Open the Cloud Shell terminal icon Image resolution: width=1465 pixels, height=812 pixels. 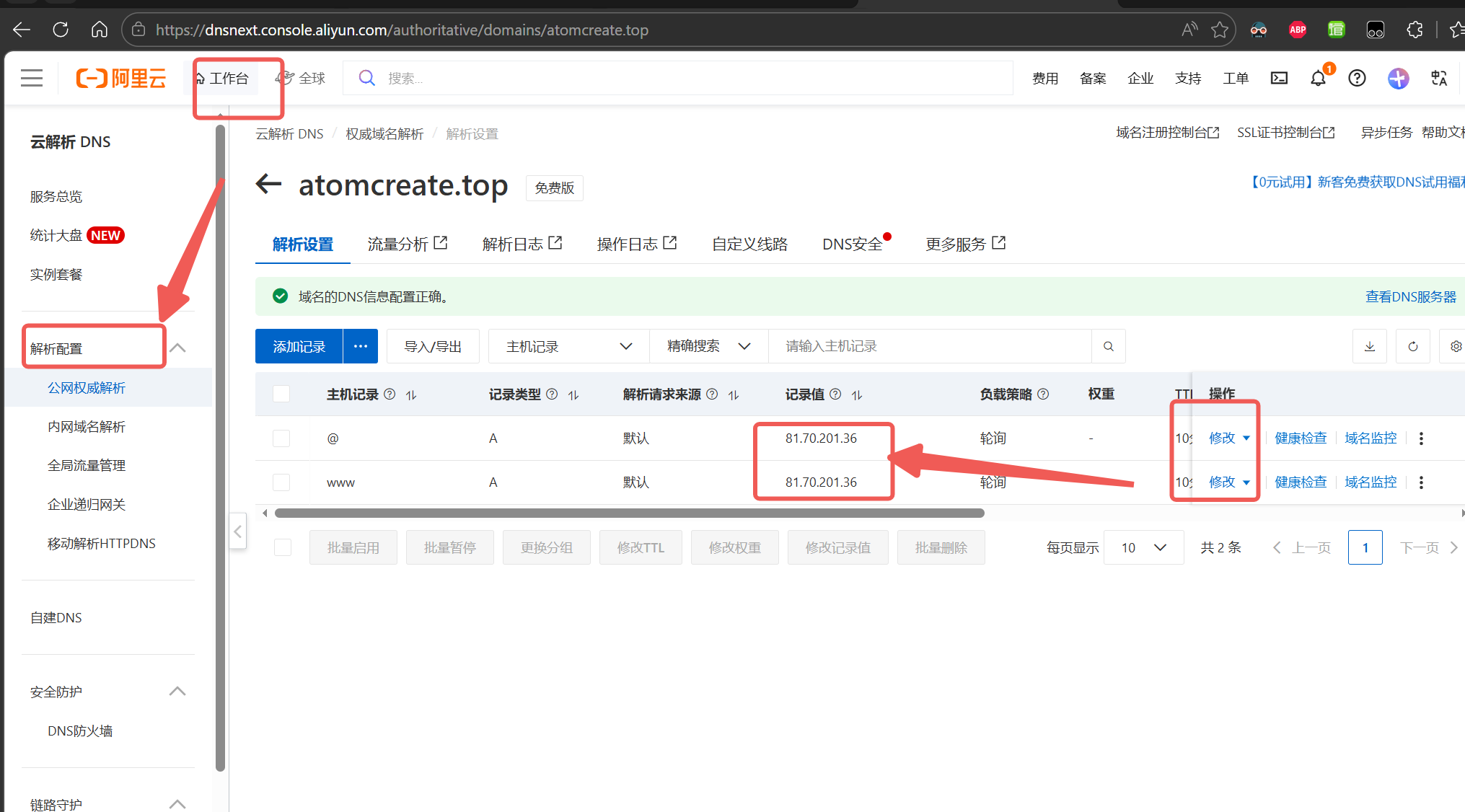tap(1279, 78)
